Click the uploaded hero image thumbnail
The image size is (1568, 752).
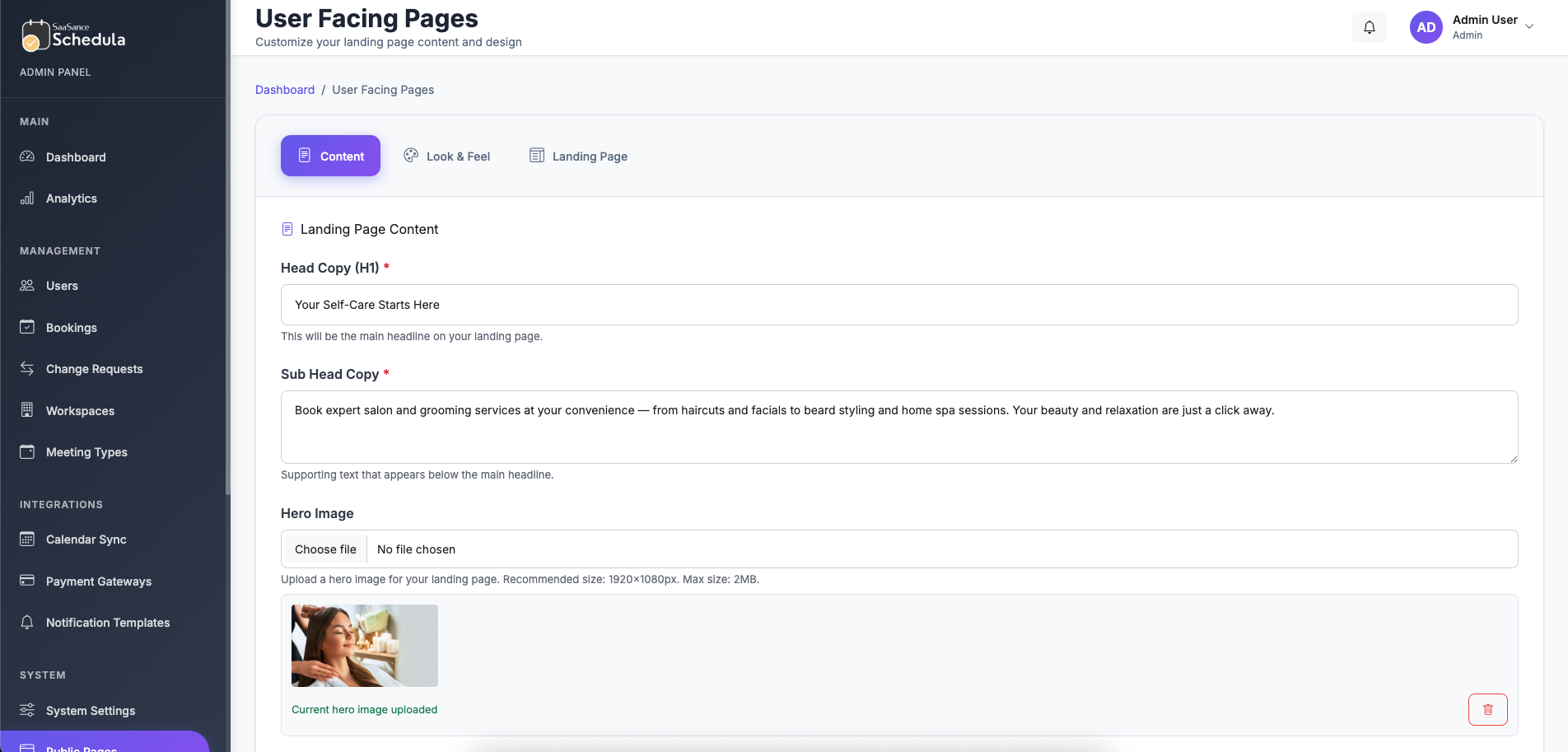(364, 645)
